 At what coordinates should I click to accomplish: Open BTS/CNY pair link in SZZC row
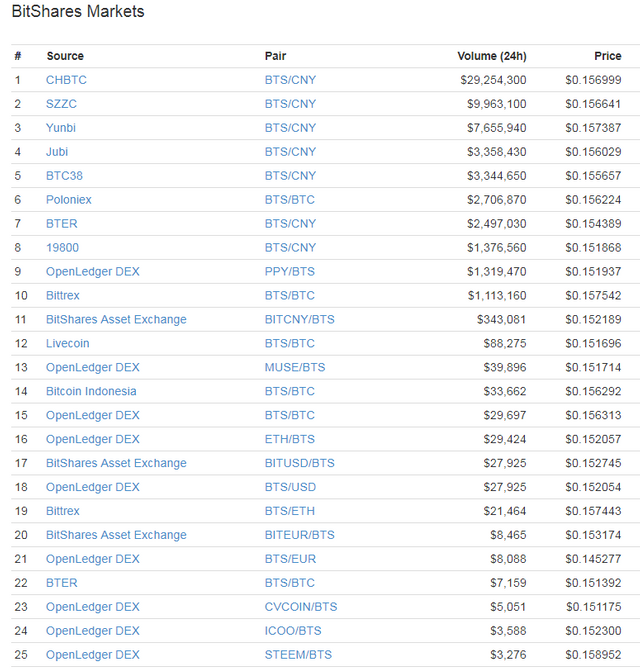(x=290, y=104)
